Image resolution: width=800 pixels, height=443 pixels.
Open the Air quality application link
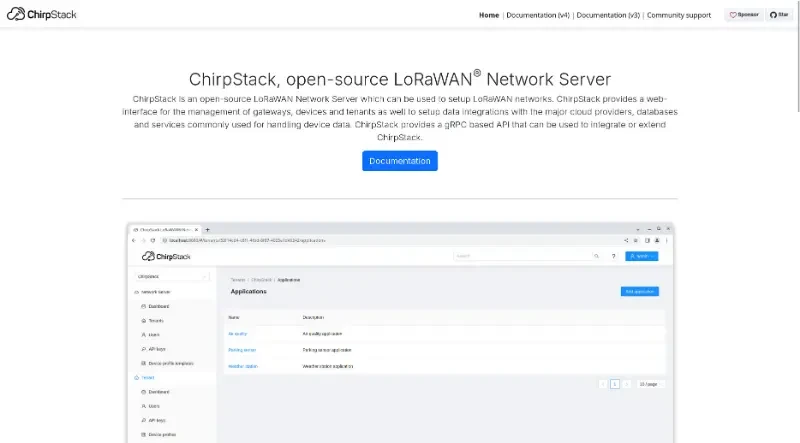pos(238,334)
